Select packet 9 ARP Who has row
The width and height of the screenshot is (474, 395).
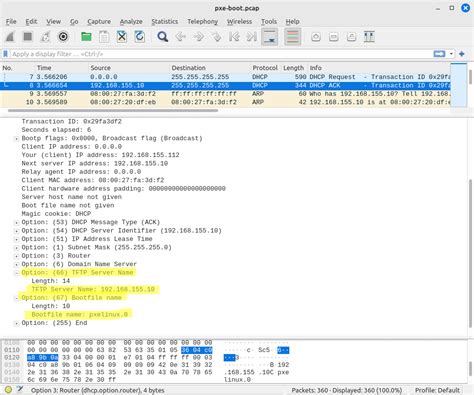click(225, 94)
